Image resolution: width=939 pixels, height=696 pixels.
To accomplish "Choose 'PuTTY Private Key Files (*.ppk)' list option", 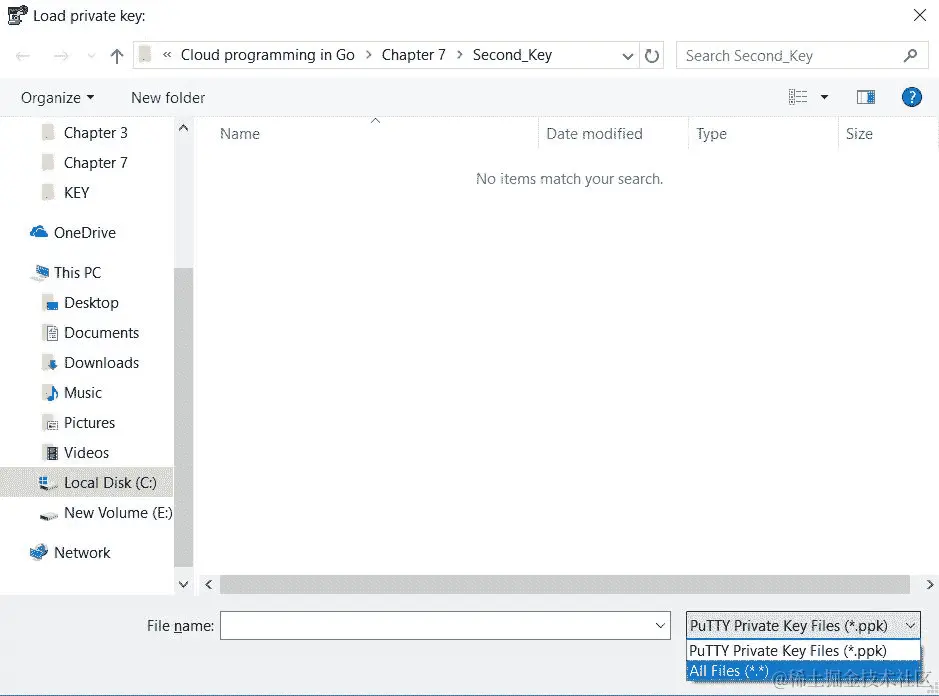I will coord(803,650).
